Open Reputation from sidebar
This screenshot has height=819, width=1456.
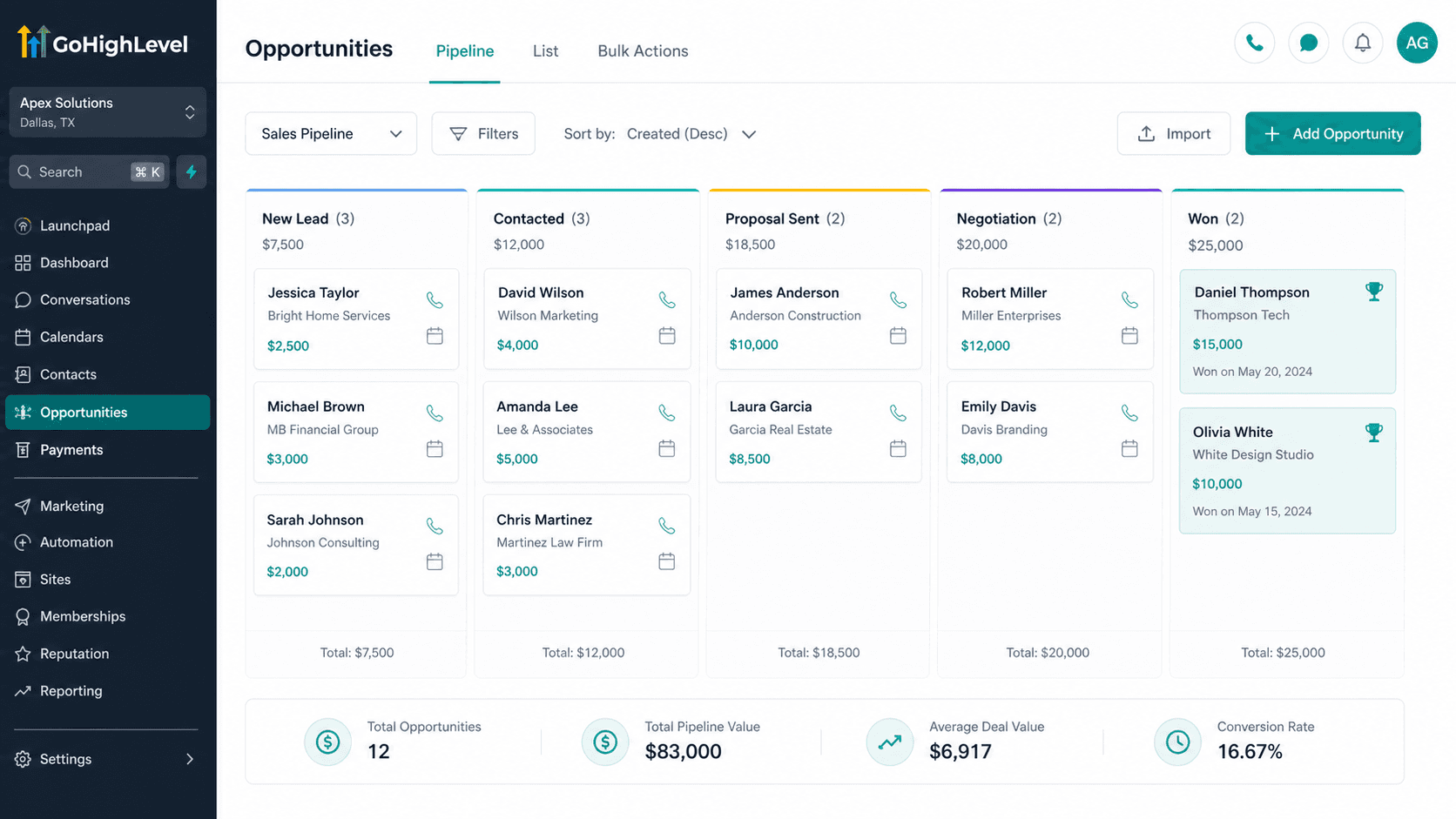108,654
